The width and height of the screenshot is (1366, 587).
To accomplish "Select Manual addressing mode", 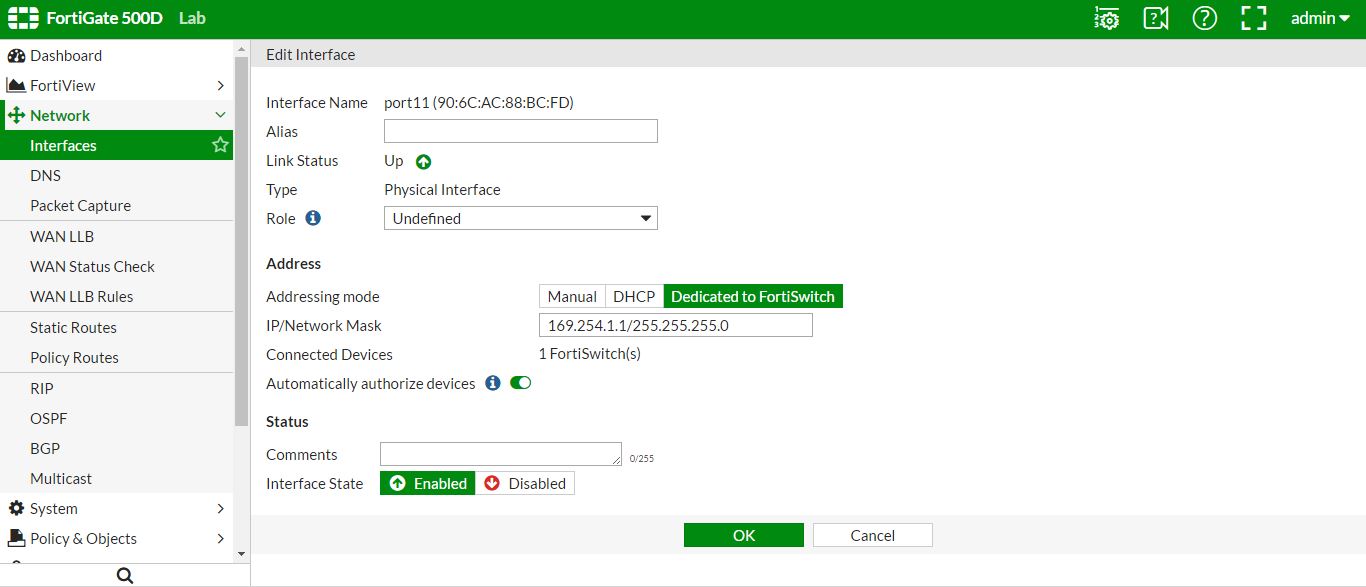I will (x=572, y=296).
